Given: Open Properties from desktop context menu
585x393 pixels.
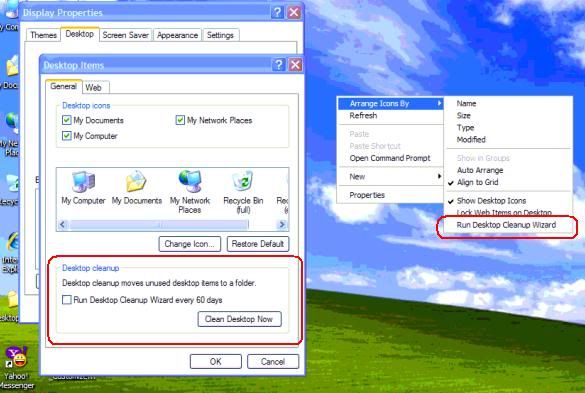Looking at the screenshot, I should click(390, 195).
